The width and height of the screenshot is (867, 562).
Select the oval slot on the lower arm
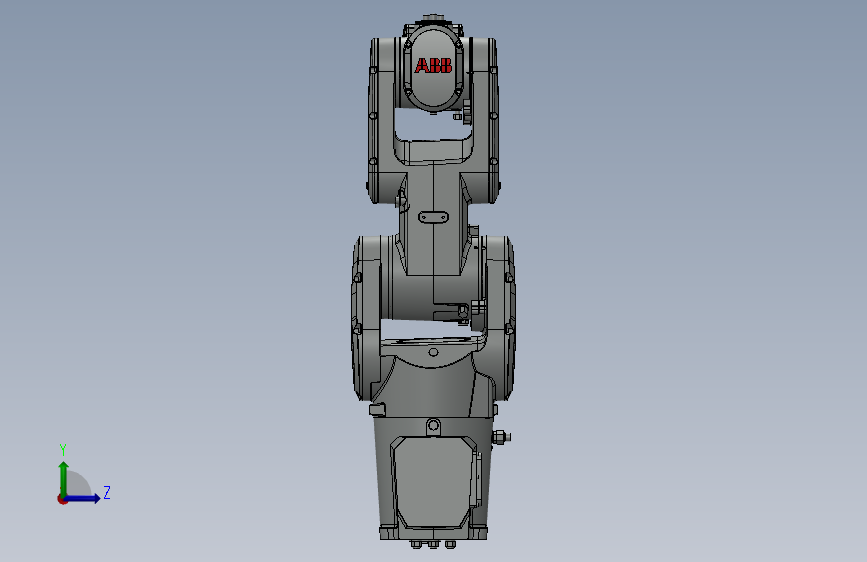[434, 217]
